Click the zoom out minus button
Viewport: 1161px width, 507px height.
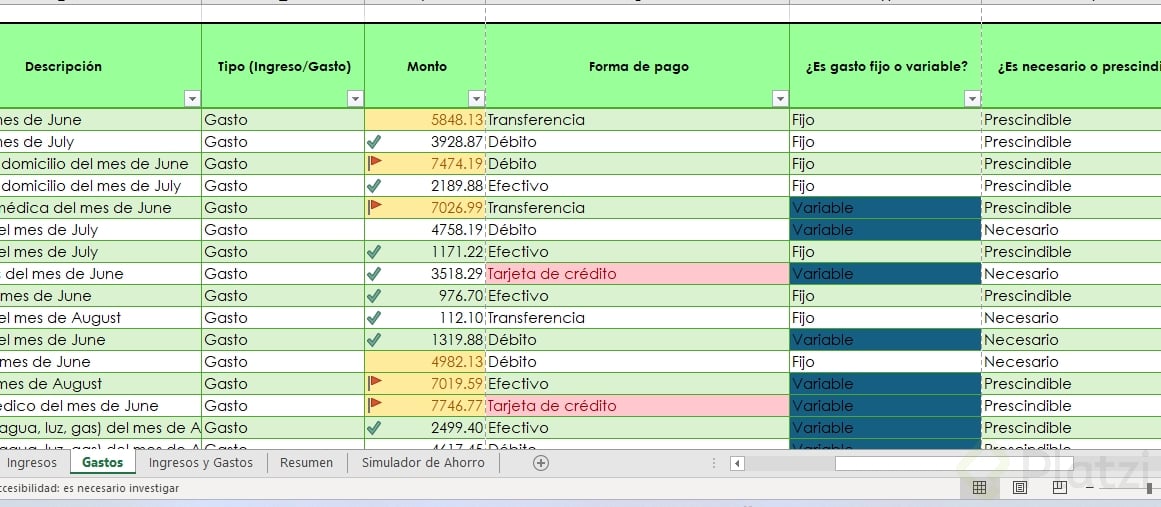[1089, 487]
